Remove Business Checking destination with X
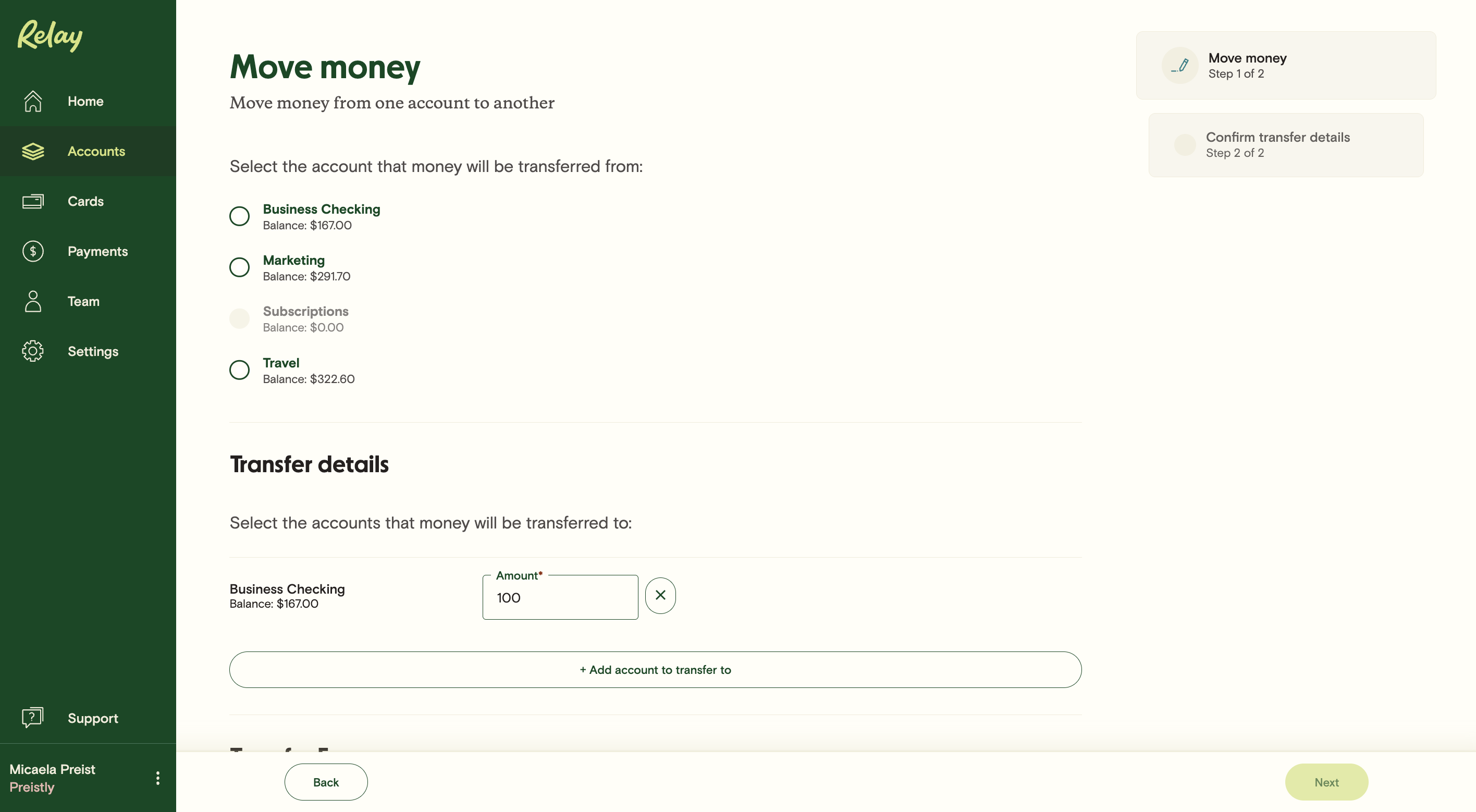 coord(660,596)
